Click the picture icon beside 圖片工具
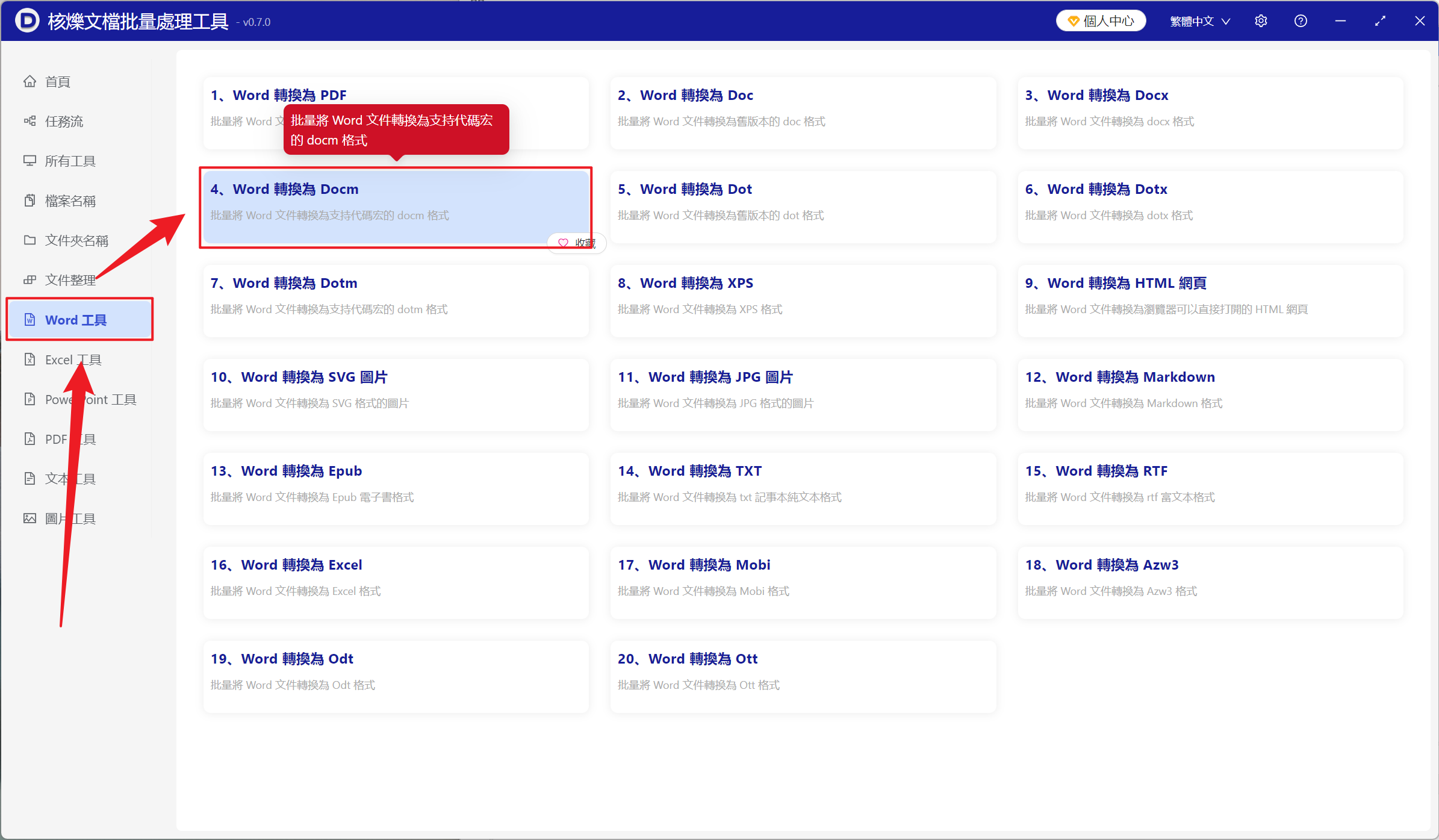This screenshot has height=840, width=1439. (30, 518)
